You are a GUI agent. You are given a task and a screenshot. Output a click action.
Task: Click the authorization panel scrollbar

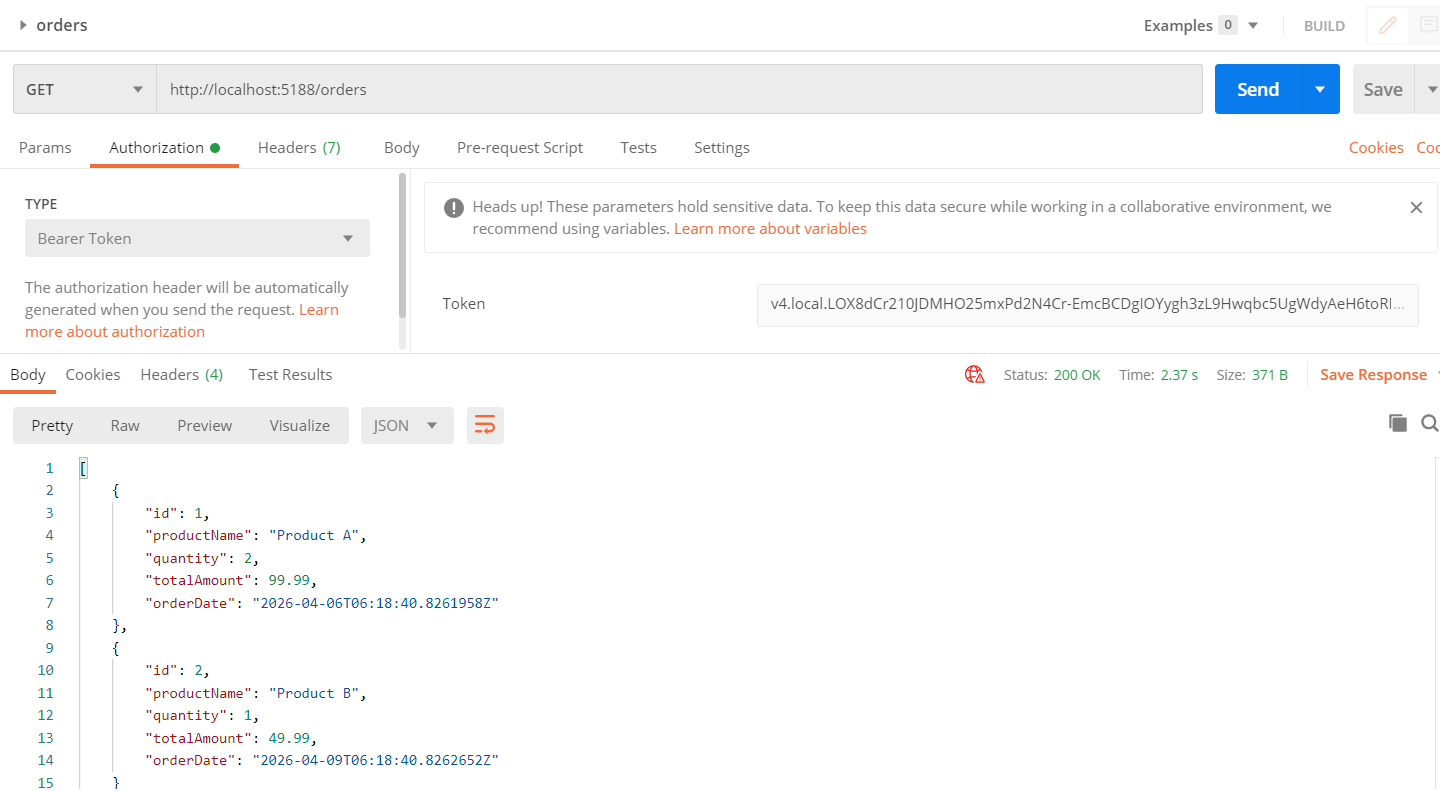(403, 245)
